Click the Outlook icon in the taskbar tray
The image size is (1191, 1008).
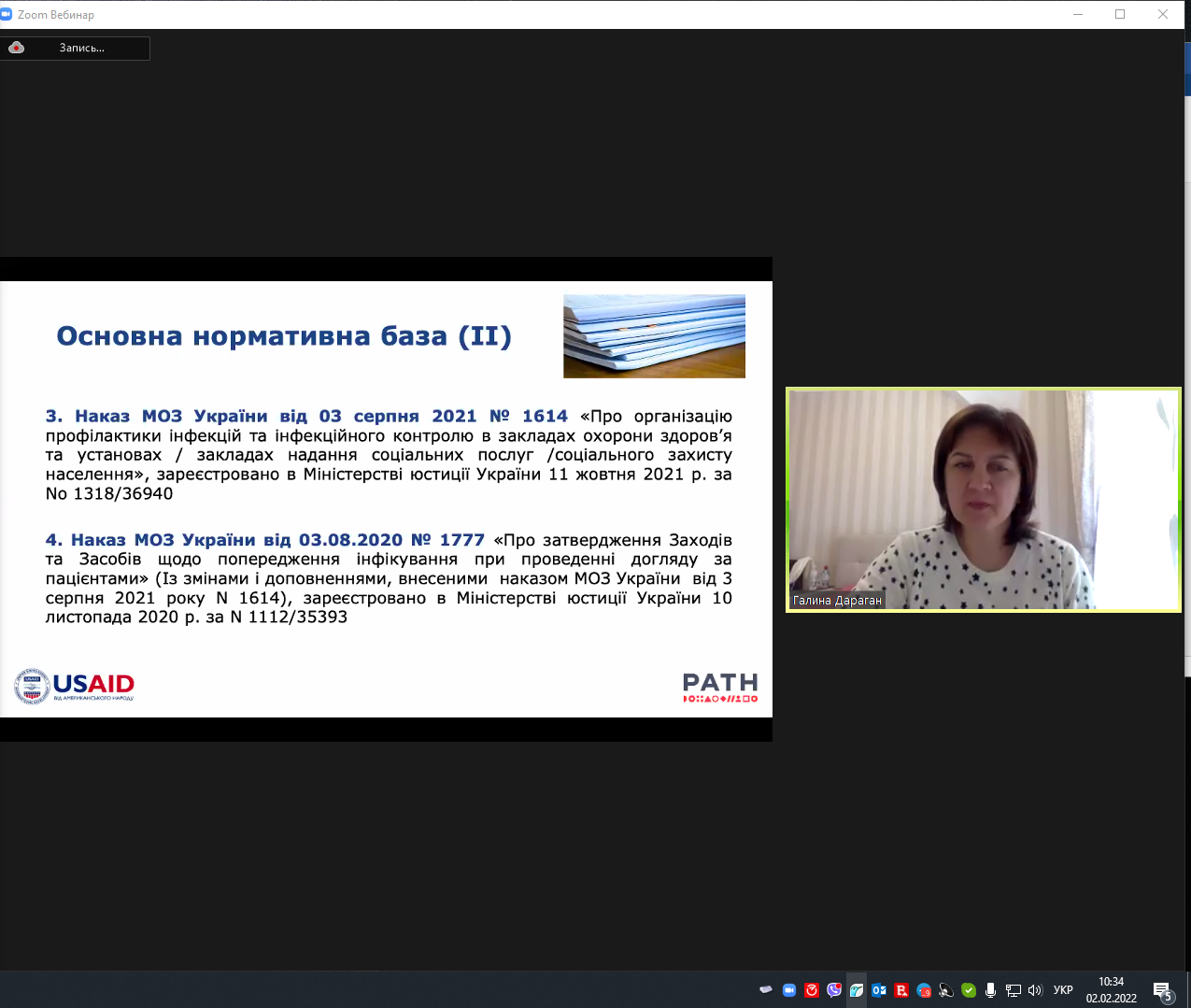879,990
